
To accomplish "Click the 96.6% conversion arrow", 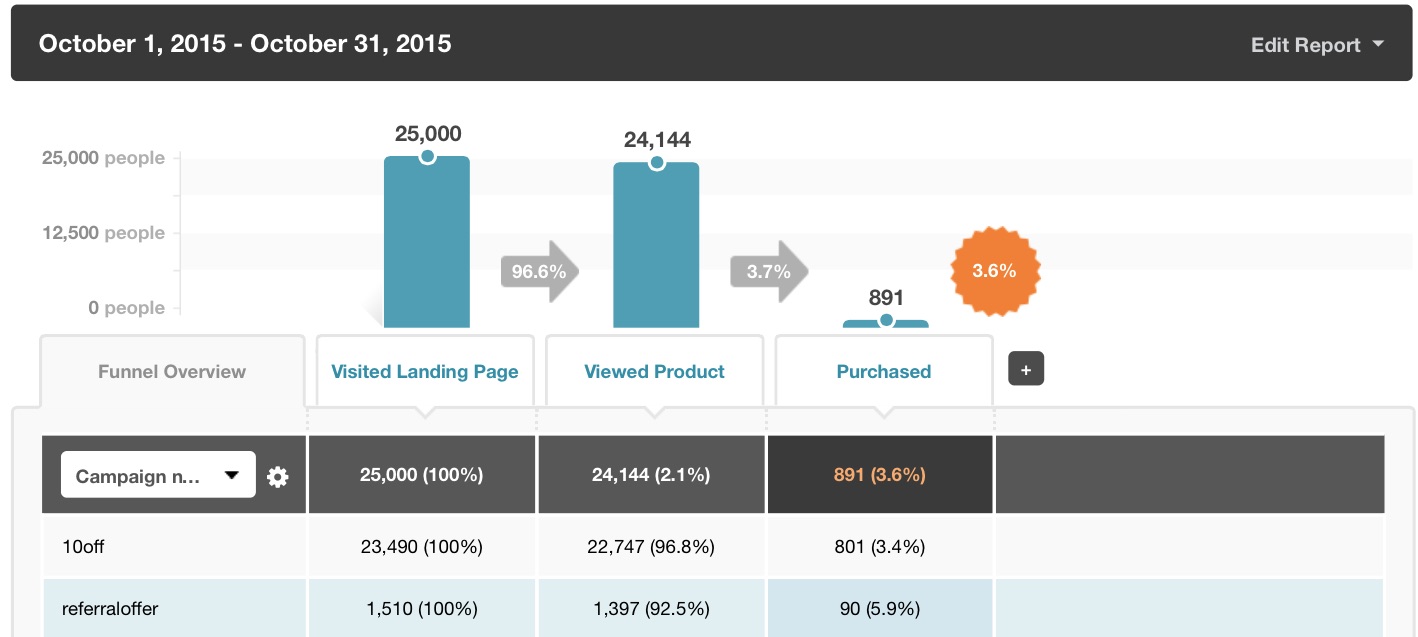I will click(540, 271).
